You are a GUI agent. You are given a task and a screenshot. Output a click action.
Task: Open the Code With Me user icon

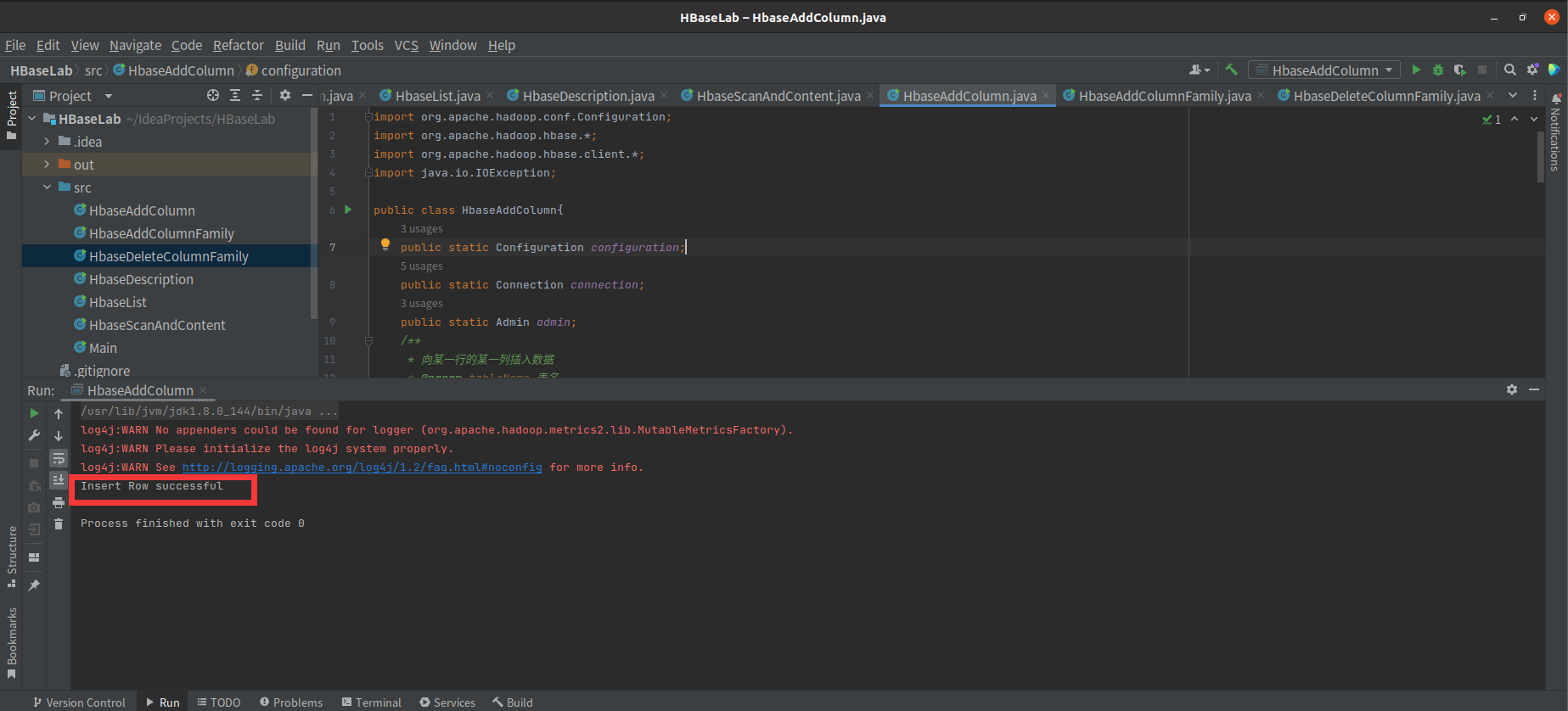[1199, 70]
